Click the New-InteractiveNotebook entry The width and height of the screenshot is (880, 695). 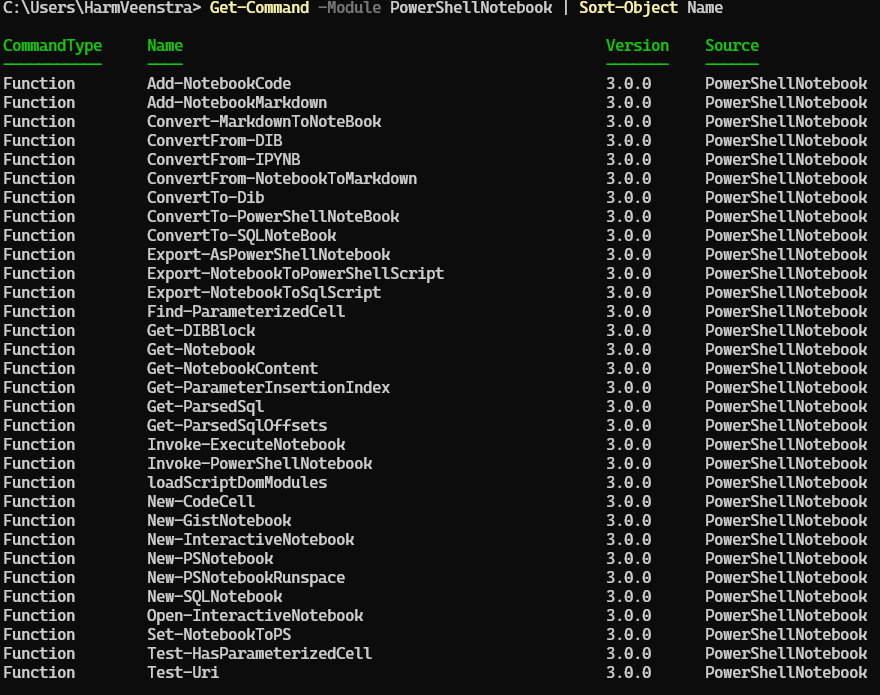coord(250,540)
